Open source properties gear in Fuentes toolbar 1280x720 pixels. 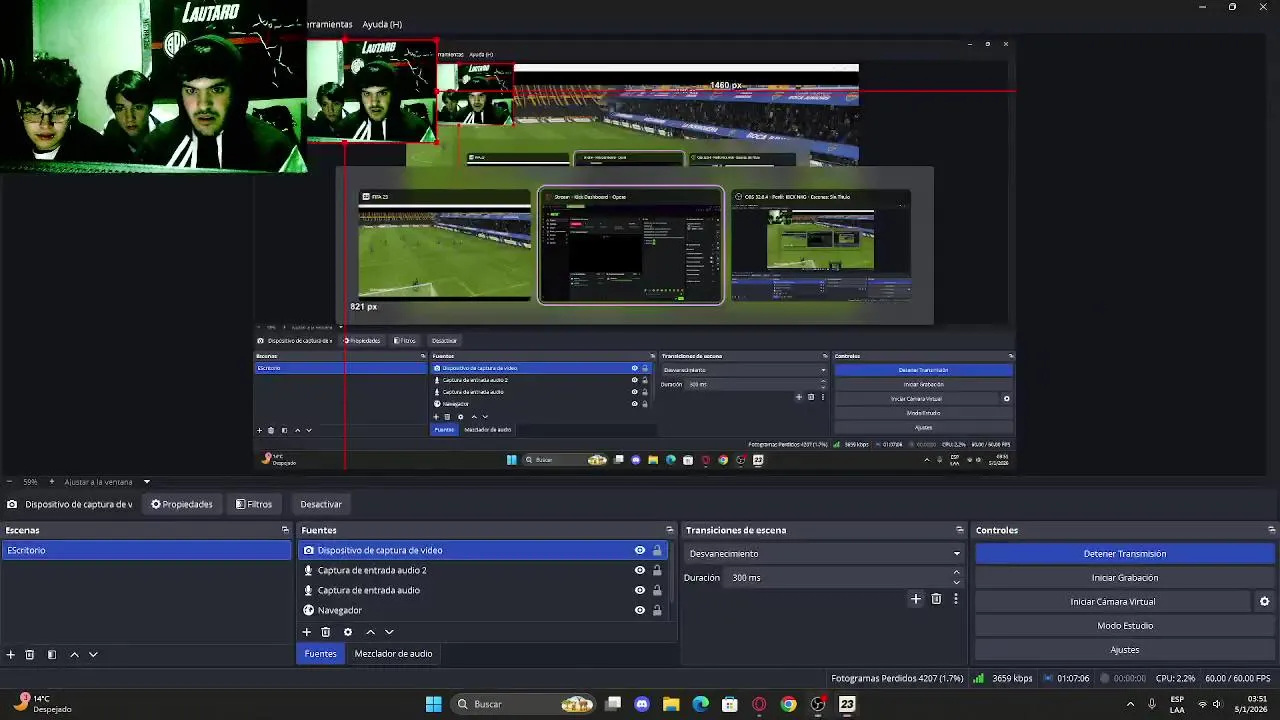pyautogui.click(x=348, y=632)
